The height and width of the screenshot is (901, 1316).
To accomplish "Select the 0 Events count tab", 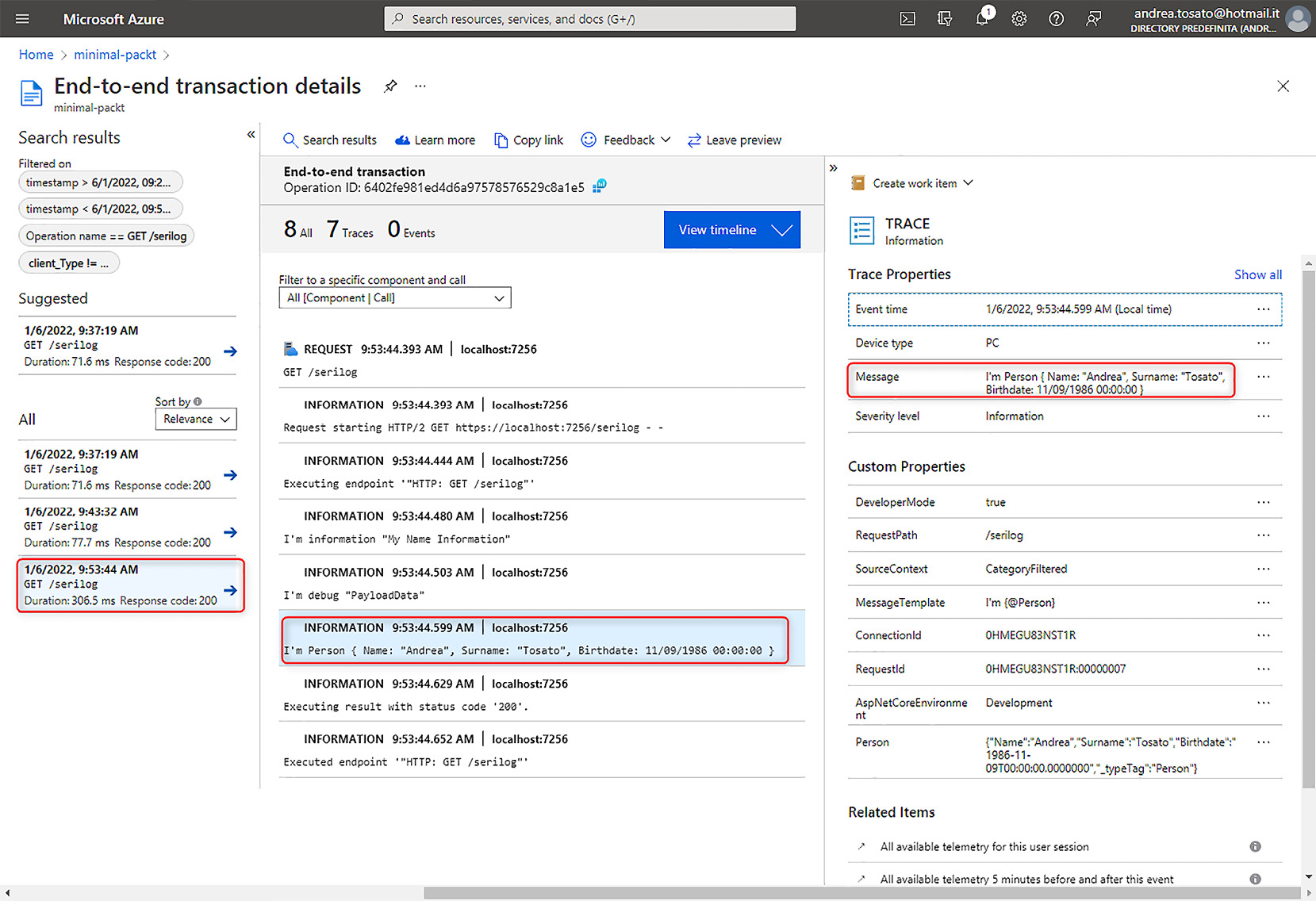I will [411, 230].
